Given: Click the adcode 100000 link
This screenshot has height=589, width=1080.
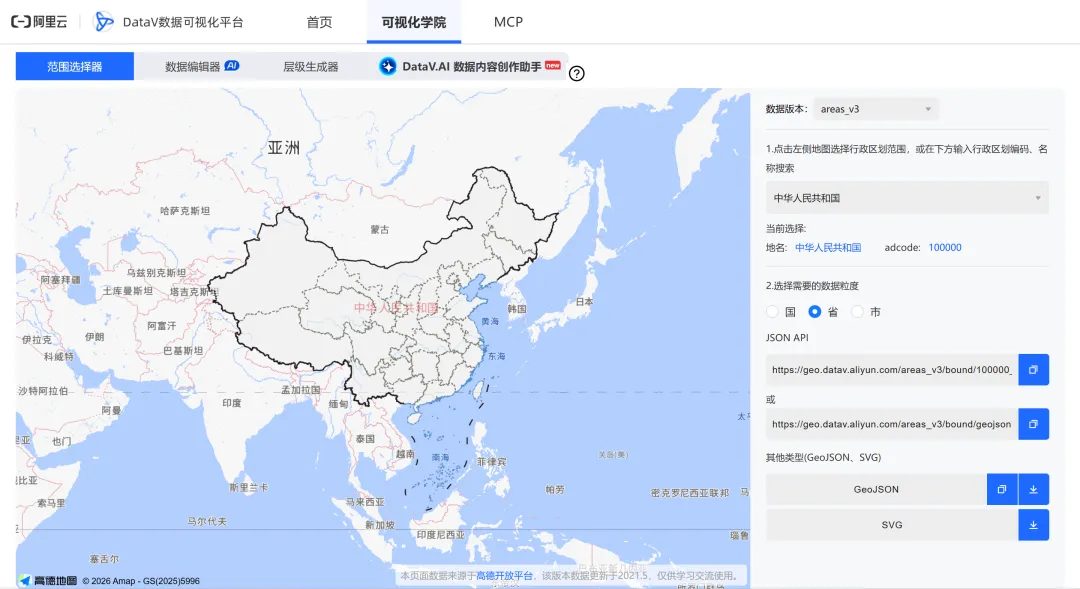Looking at the screenshot, I should 945,247.
